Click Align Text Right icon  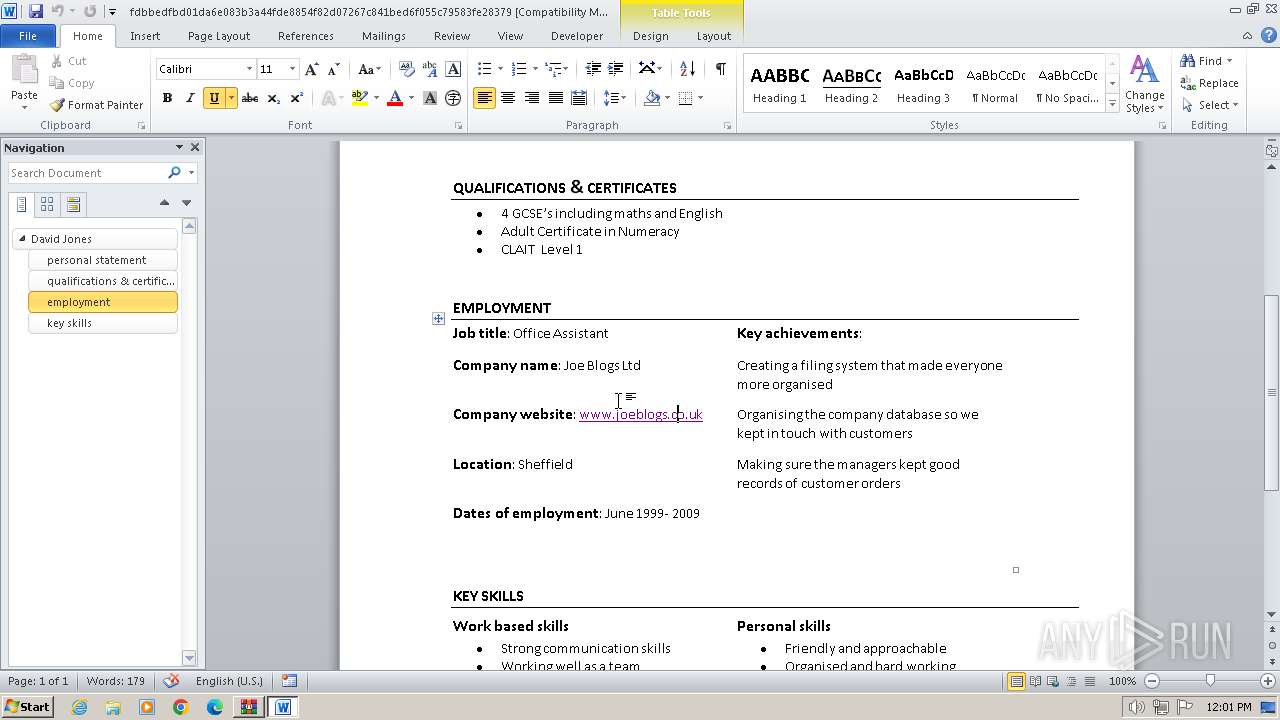pos(532,98)
